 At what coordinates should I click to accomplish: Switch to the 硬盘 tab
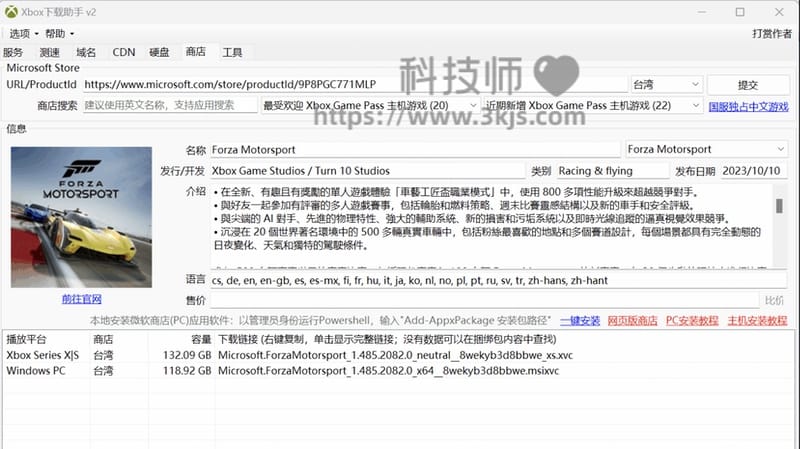pyautogui.click(x=159, y=52)
